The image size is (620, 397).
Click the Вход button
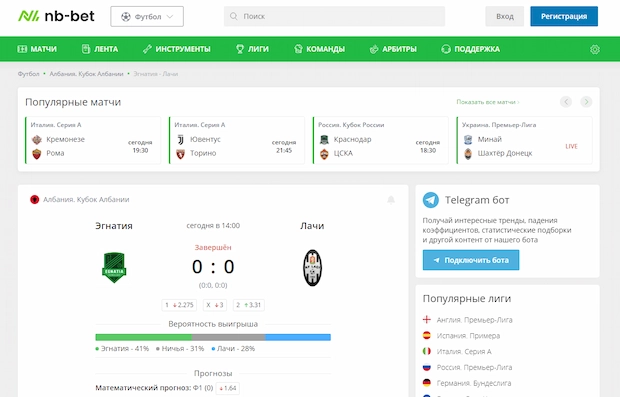pyautogui.click(x=505, y=16)
